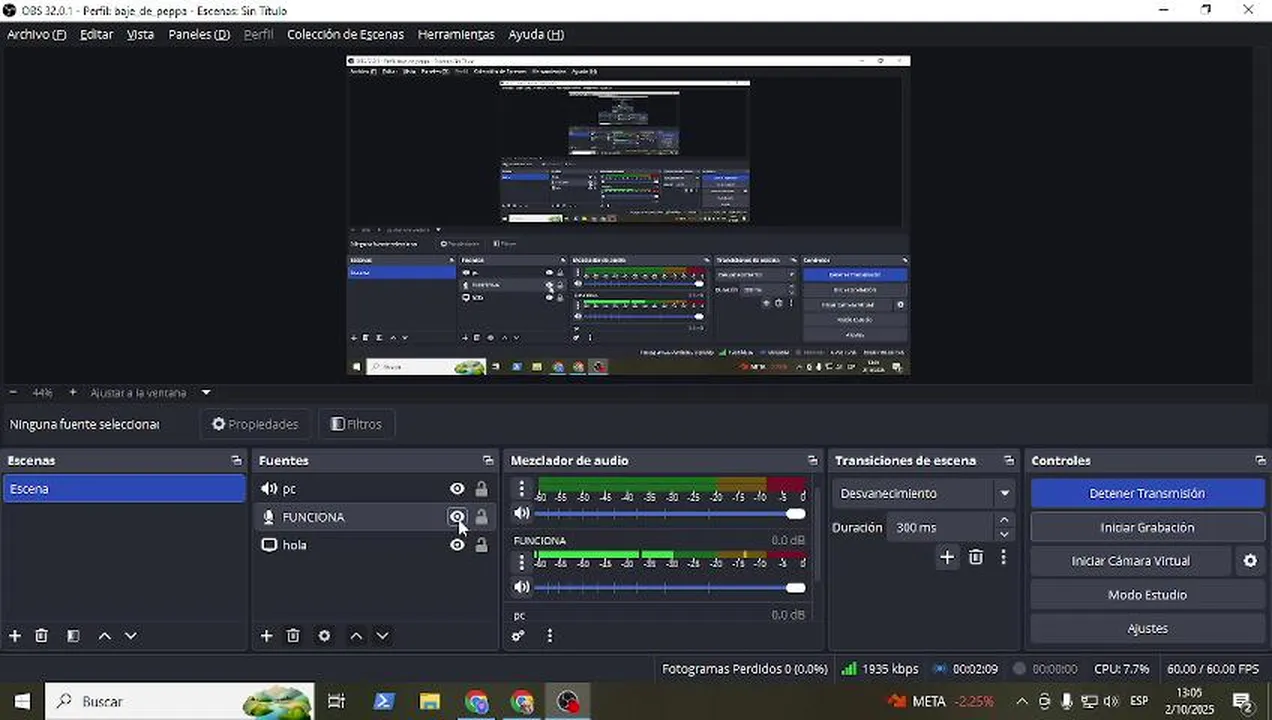Open Ayuda menu
This screenshot has height=720, width=1272.
536,34
